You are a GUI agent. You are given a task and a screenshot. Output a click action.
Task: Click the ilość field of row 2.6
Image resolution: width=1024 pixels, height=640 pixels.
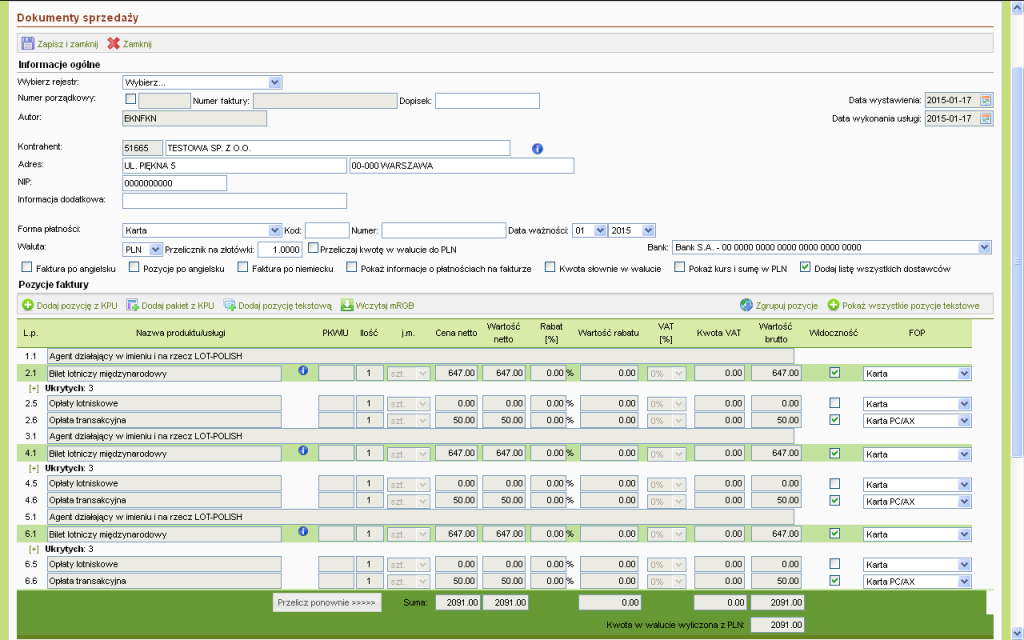tap(370, 420)
